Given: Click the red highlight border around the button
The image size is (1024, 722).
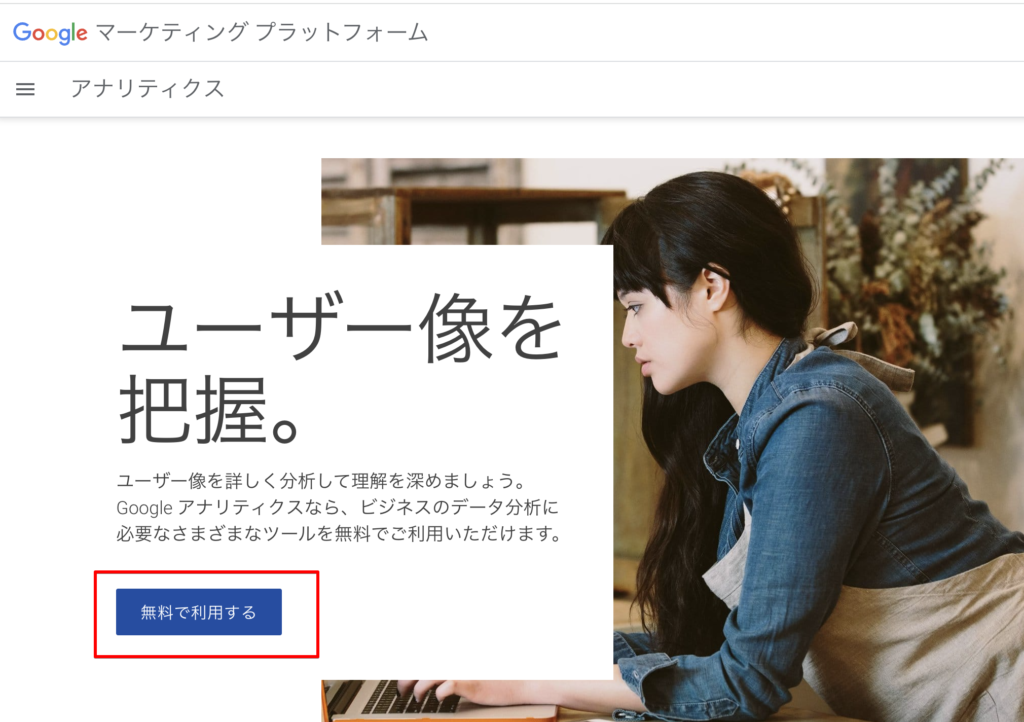Looking at the screenshot, I should [x=206, y=572].
